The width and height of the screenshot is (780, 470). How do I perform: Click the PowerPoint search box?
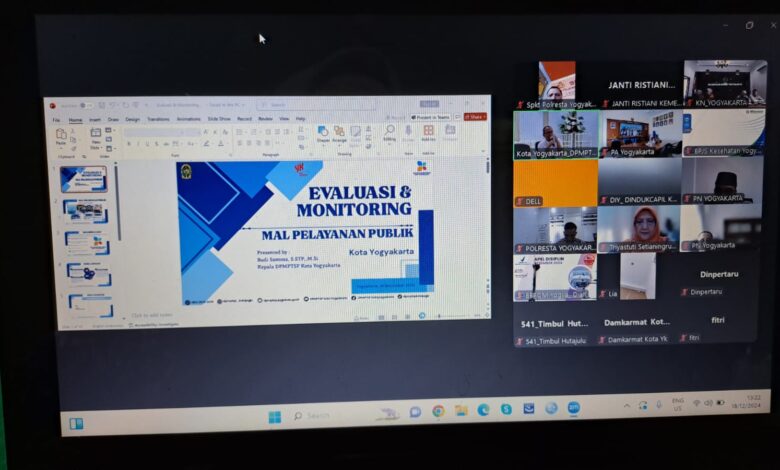[316, 104]
